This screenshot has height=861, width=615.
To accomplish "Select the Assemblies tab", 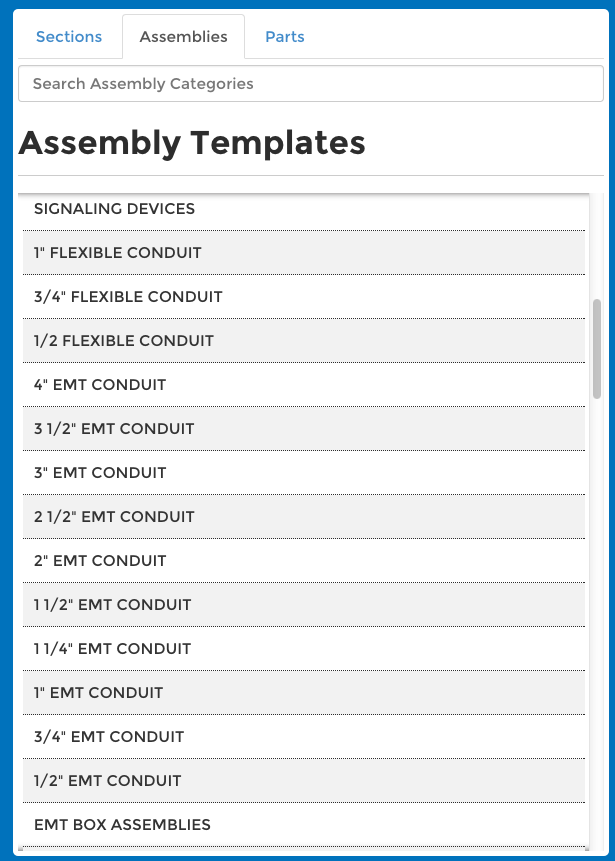I will click(x=183, y=37).
